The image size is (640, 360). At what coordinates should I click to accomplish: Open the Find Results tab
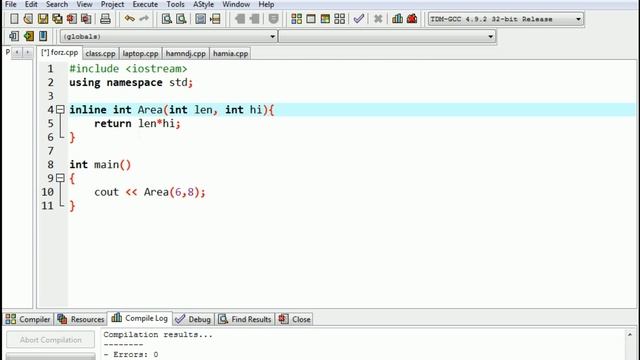245,319
